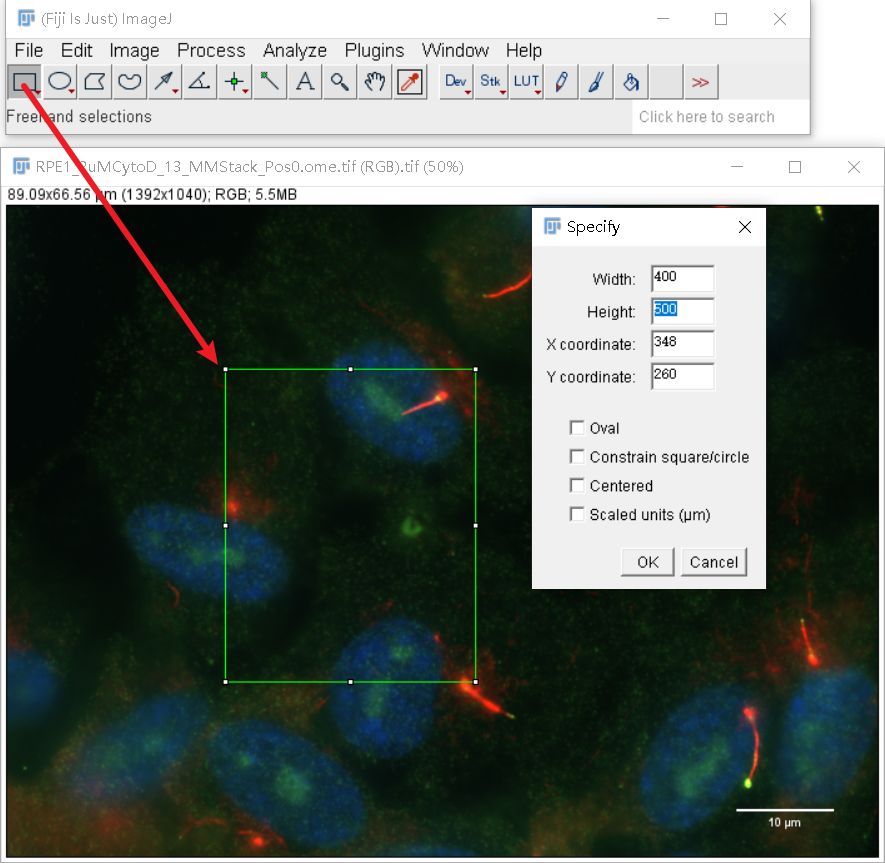Viewport: 885px width, 863px height.
Task: Open the File menu
Action: [x=29, y=50]
